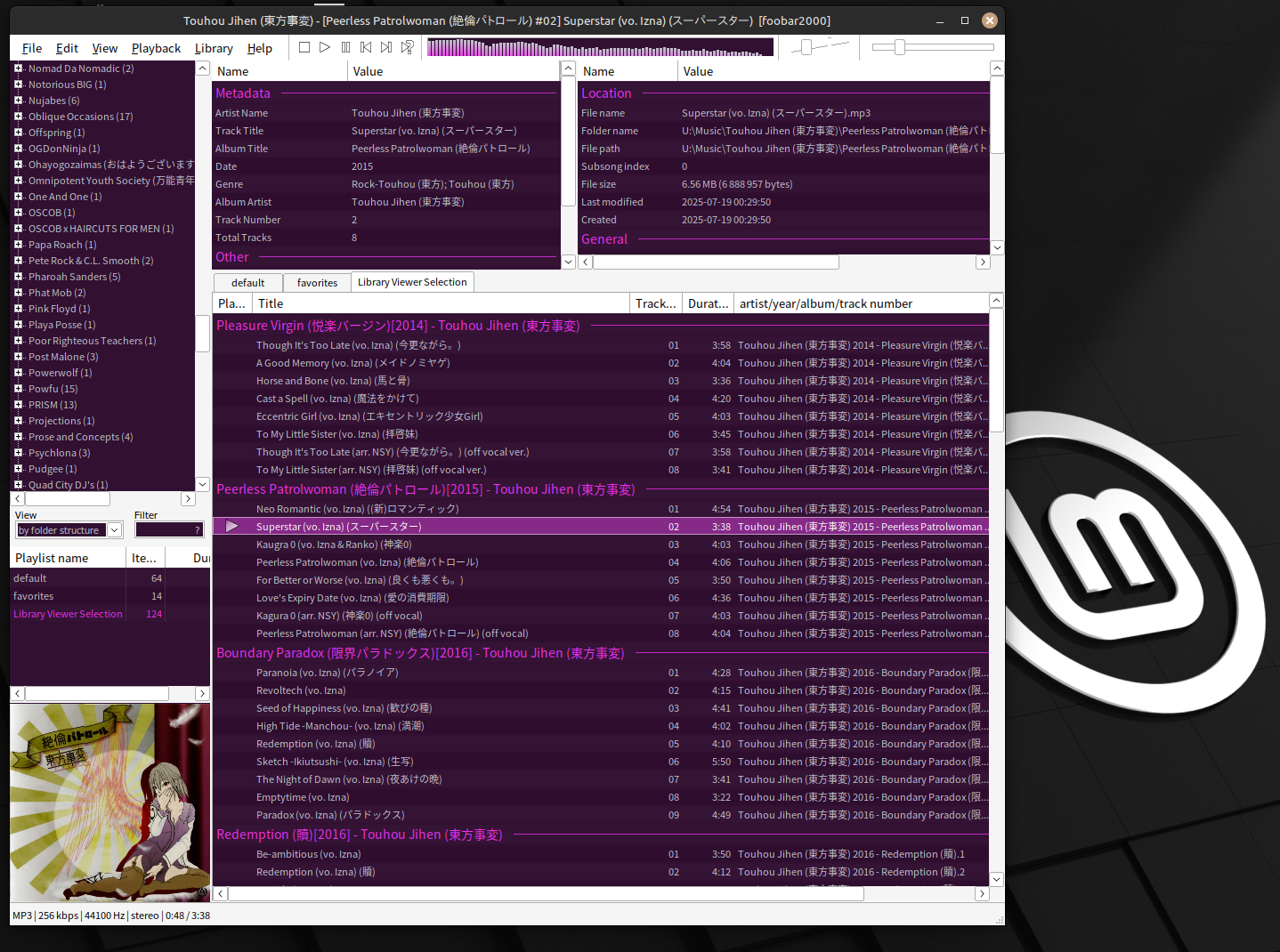
Task: Click the Durat... column header
Action: coord(708,303)
